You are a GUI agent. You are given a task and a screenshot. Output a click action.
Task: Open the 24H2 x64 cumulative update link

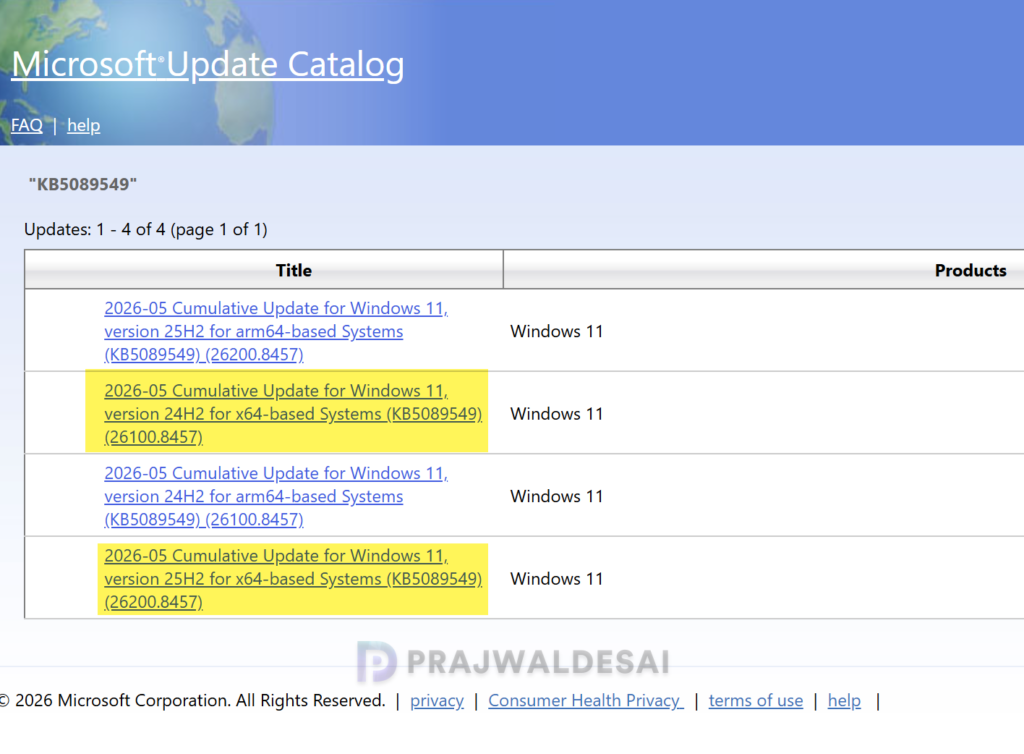[x=293, y=413]
